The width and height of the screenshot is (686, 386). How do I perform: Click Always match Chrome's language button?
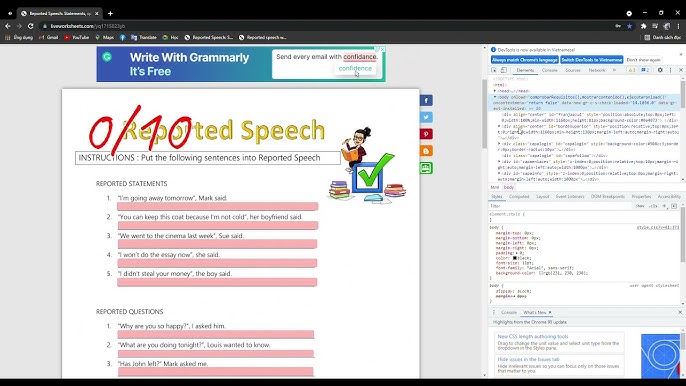coord(525,60)
